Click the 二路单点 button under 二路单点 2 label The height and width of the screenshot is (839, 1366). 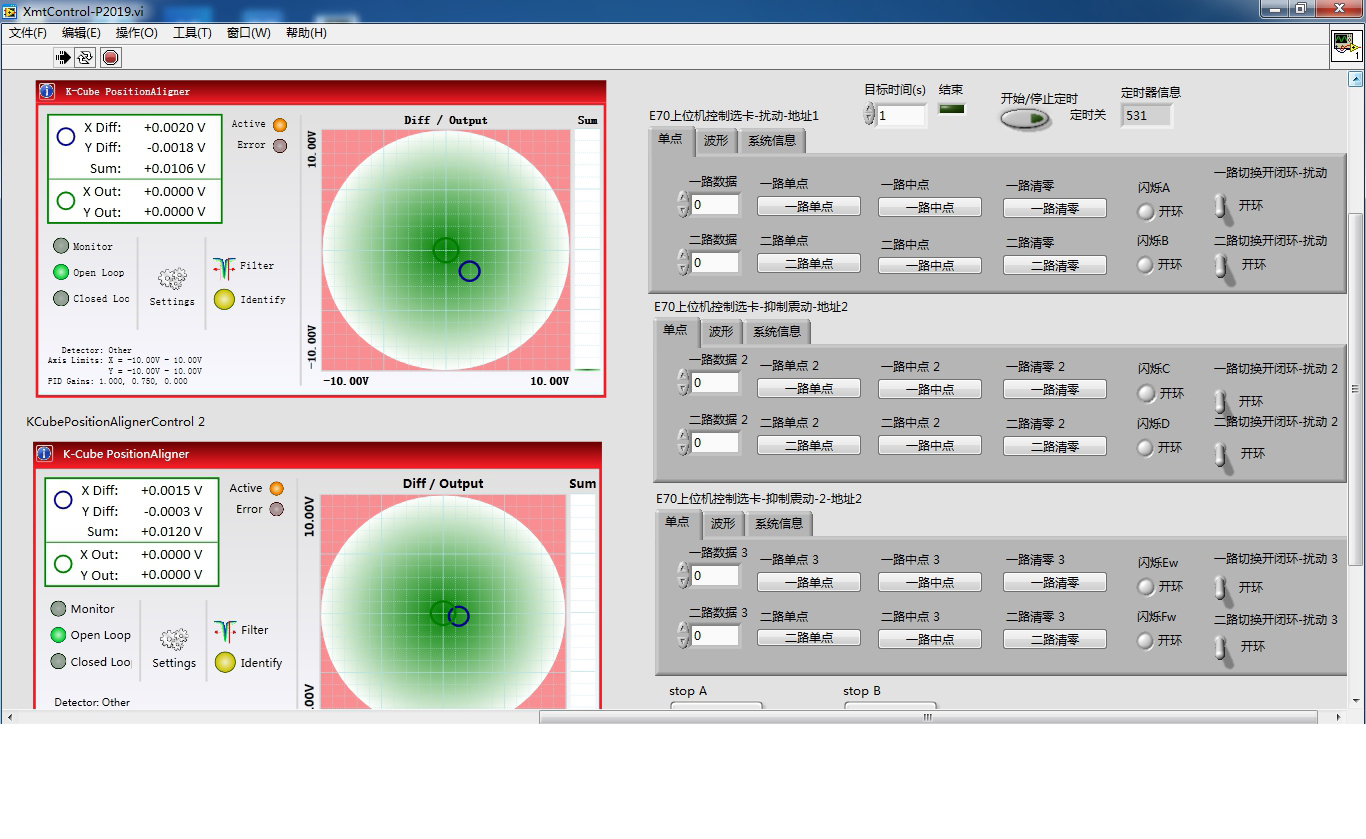pos(808,445)
